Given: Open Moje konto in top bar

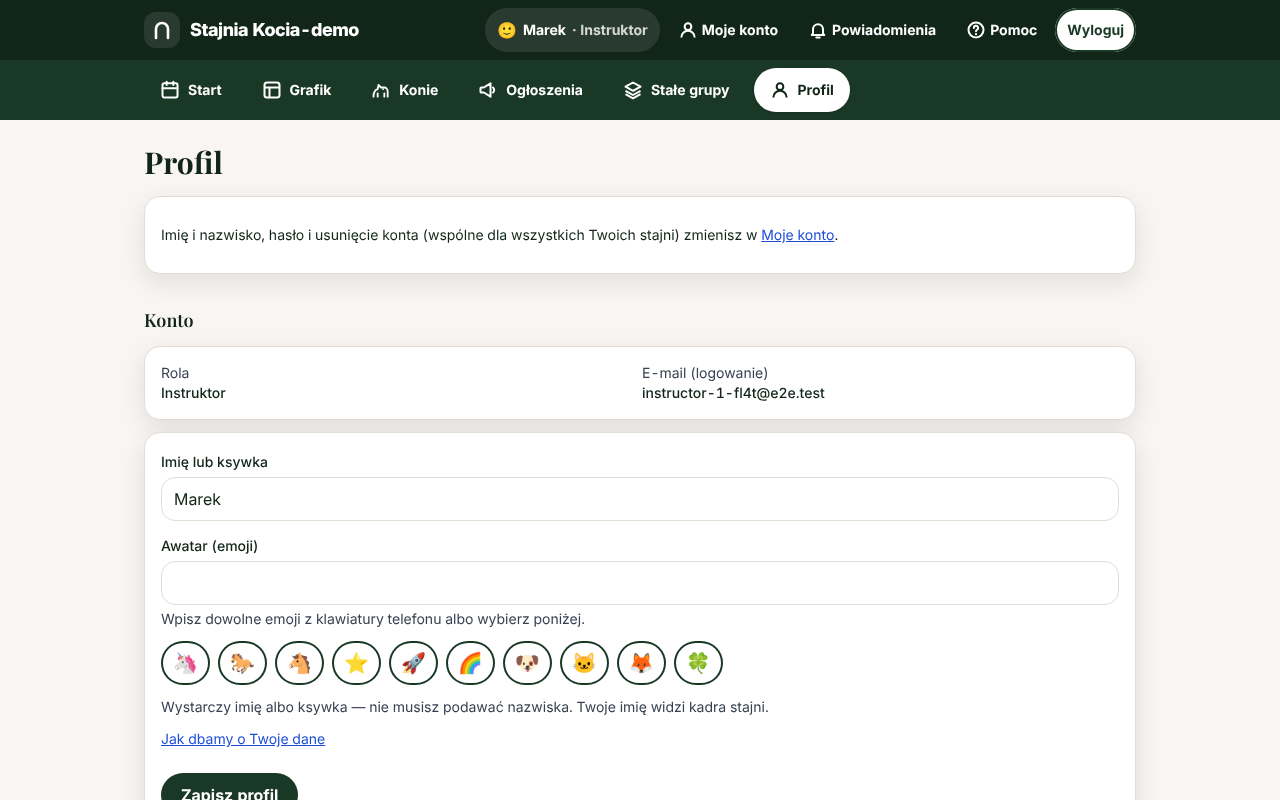Looking at the screenshot, I should [x=729, y=30].
